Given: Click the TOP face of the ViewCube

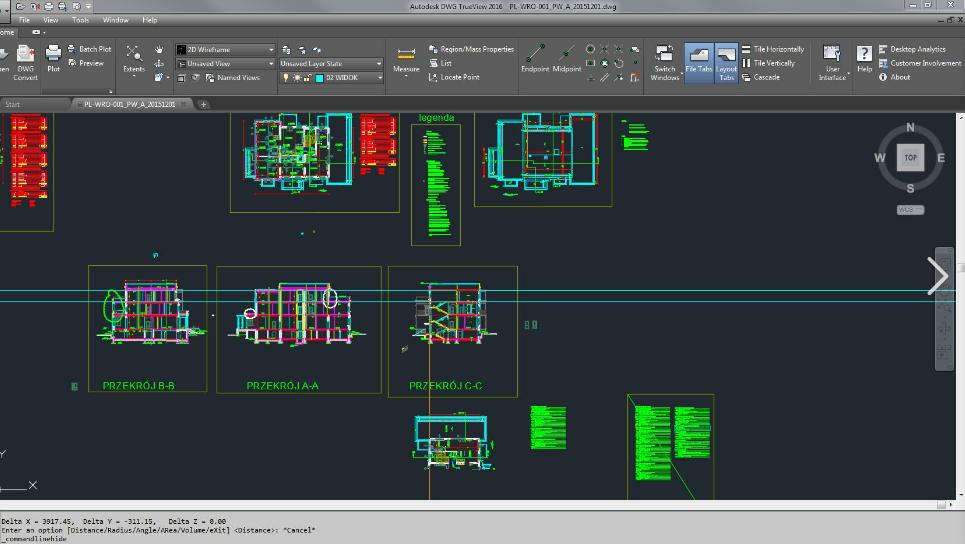Looking at the screenshot, I should coord(910,158).
